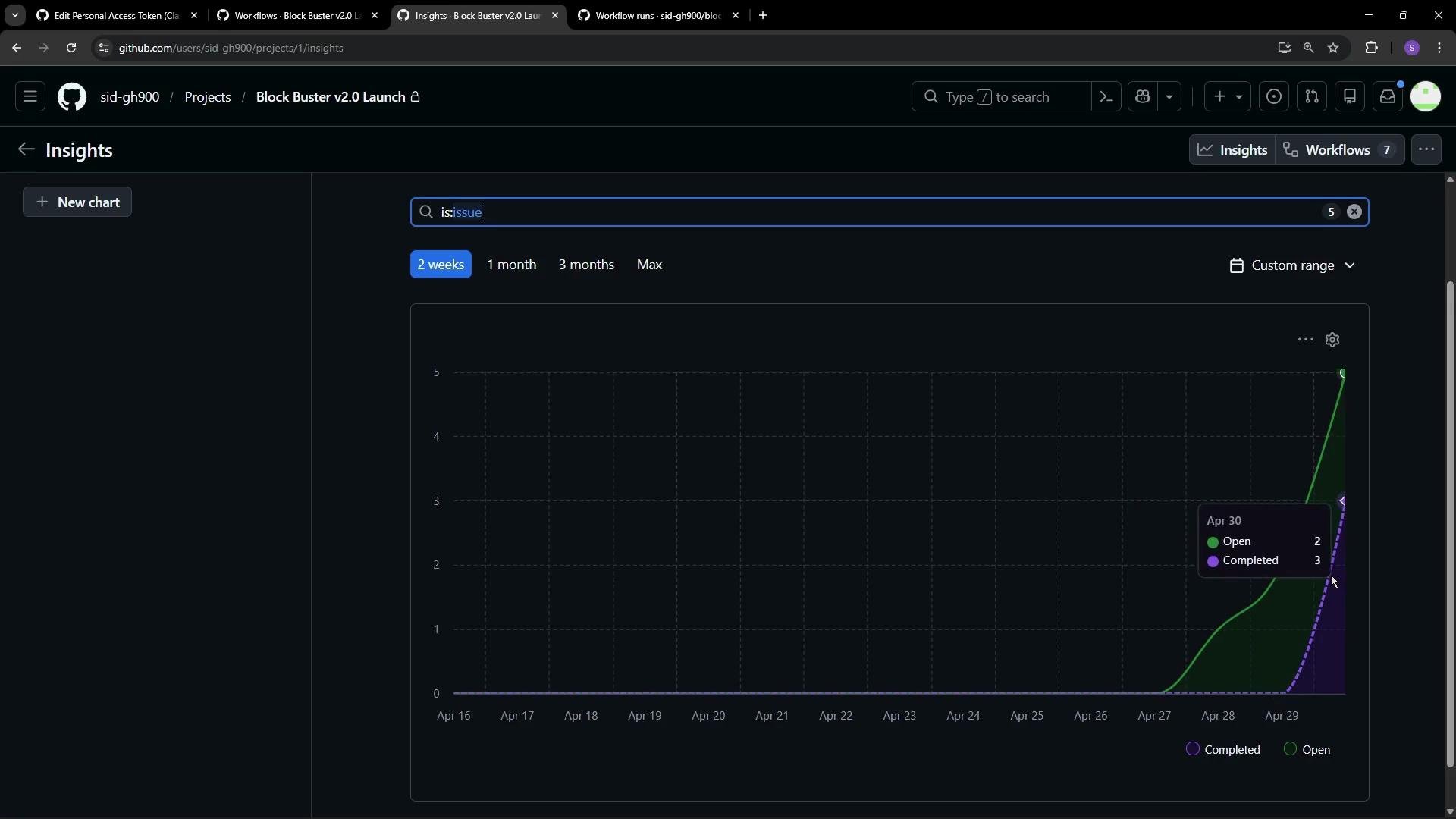This screenshot has height=819, width=1456.
Task: Create a New chart
Action: click(77, 202)
